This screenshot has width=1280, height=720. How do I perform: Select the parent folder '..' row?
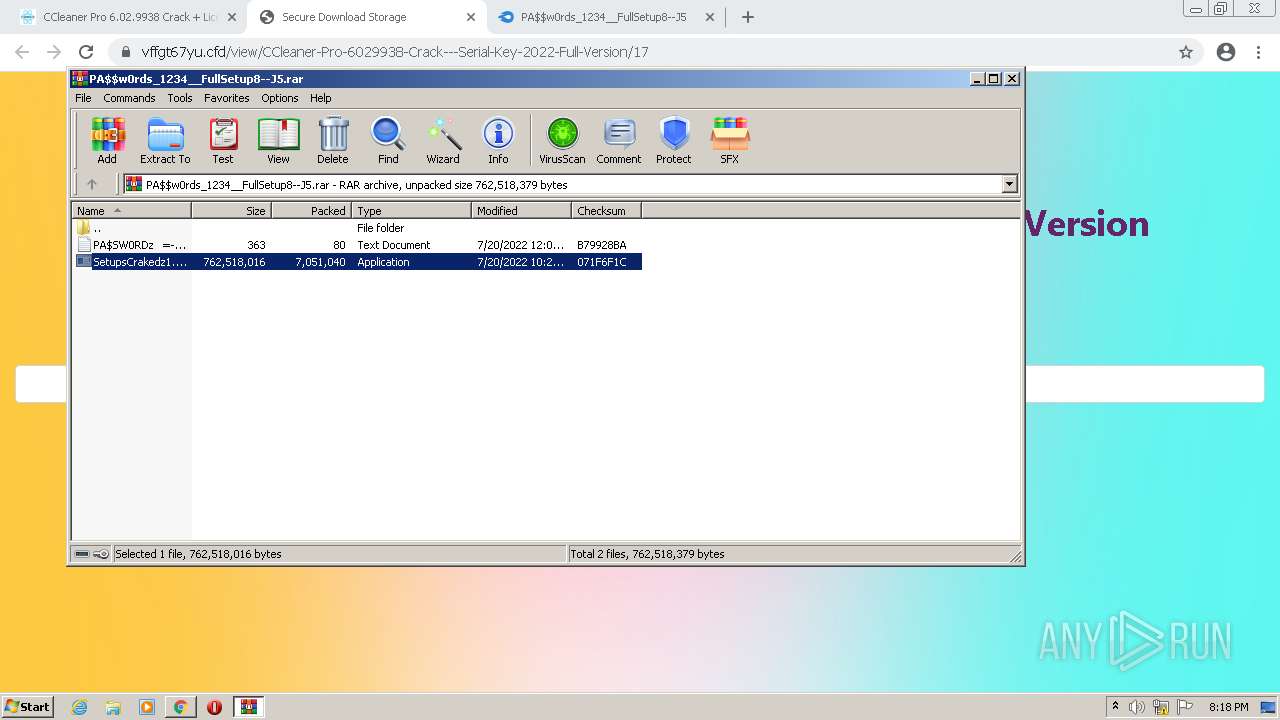(358, 228)
